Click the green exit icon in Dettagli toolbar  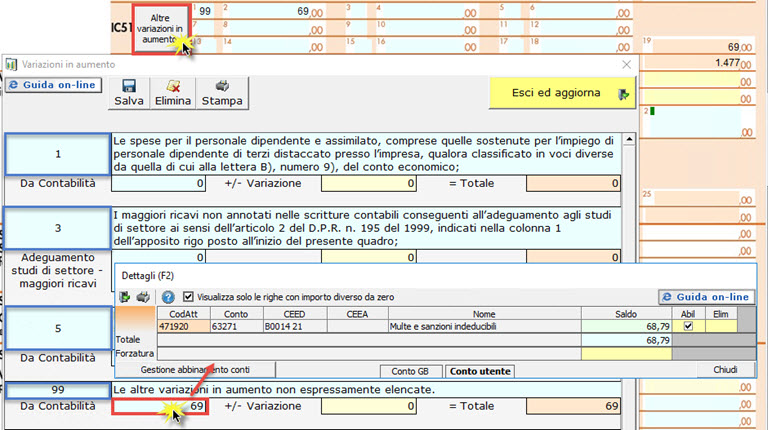coord(124,297)
